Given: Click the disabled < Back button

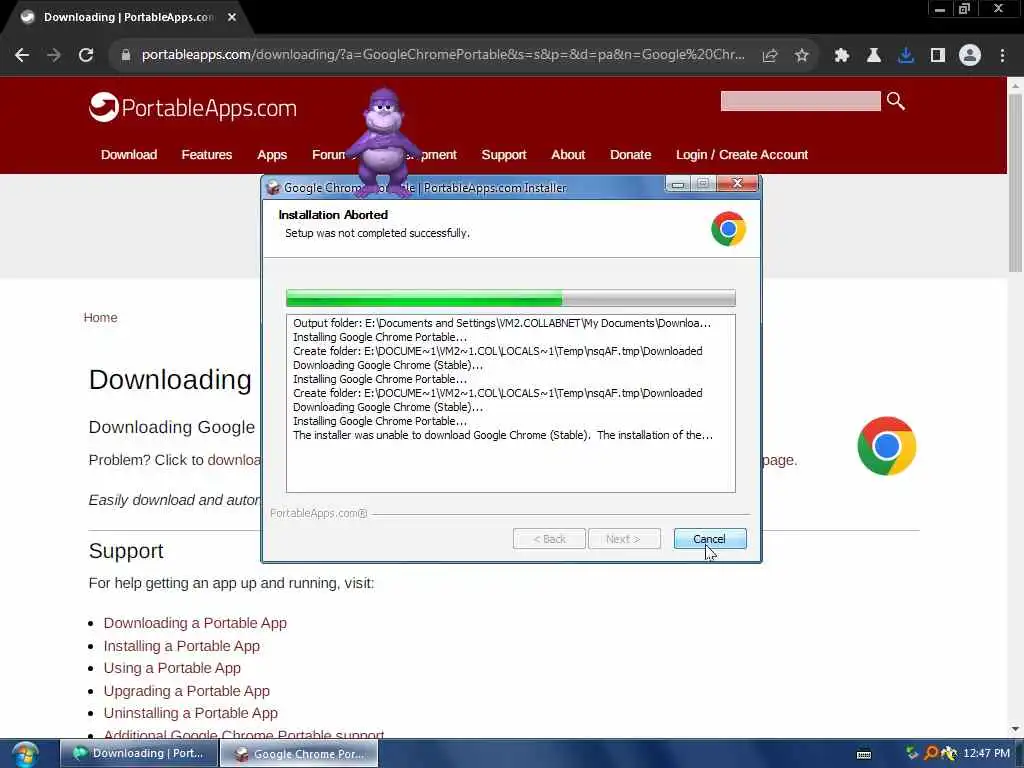Looking at the screenshot, I should pyautogui.click(x=549, y=539).
